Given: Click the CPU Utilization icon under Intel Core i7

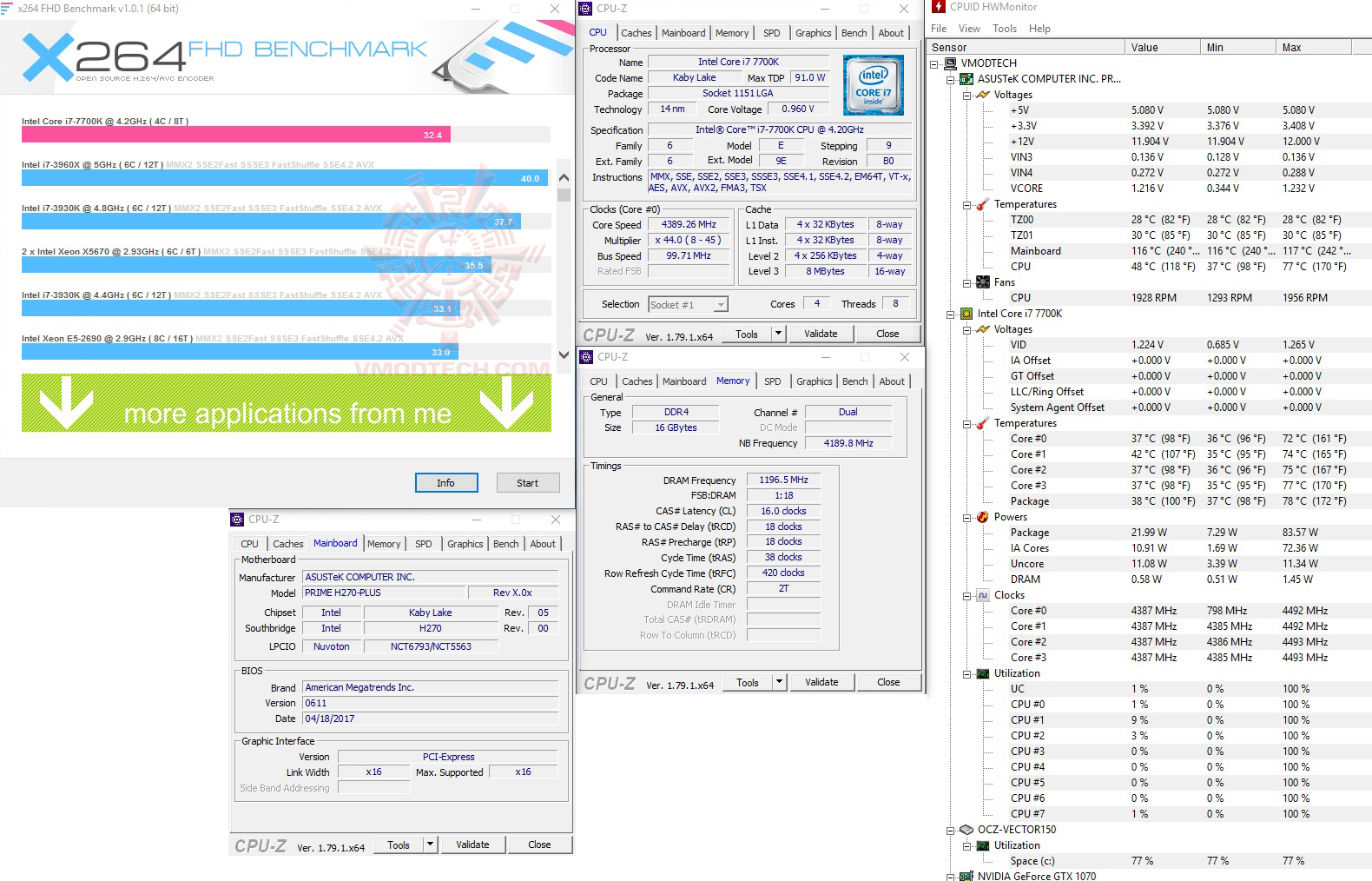Looking at the screenshot, I should tap(983, 673).
